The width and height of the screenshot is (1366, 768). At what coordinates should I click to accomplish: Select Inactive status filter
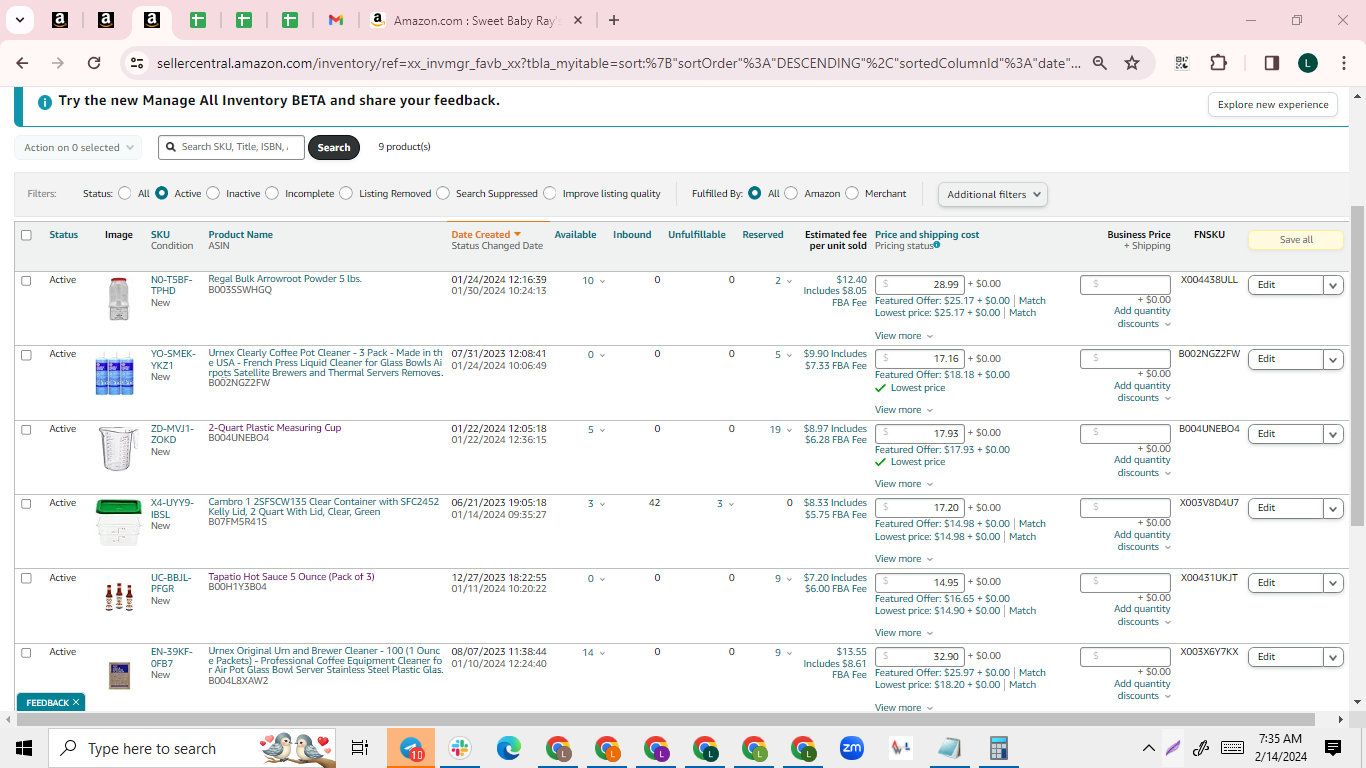pos(213,193)
